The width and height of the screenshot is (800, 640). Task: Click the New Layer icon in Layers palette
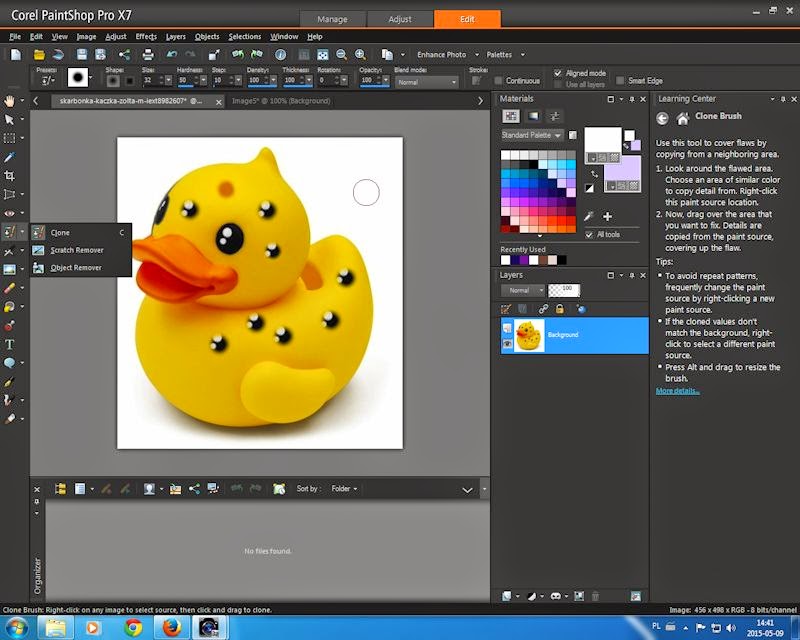(507, 309)
